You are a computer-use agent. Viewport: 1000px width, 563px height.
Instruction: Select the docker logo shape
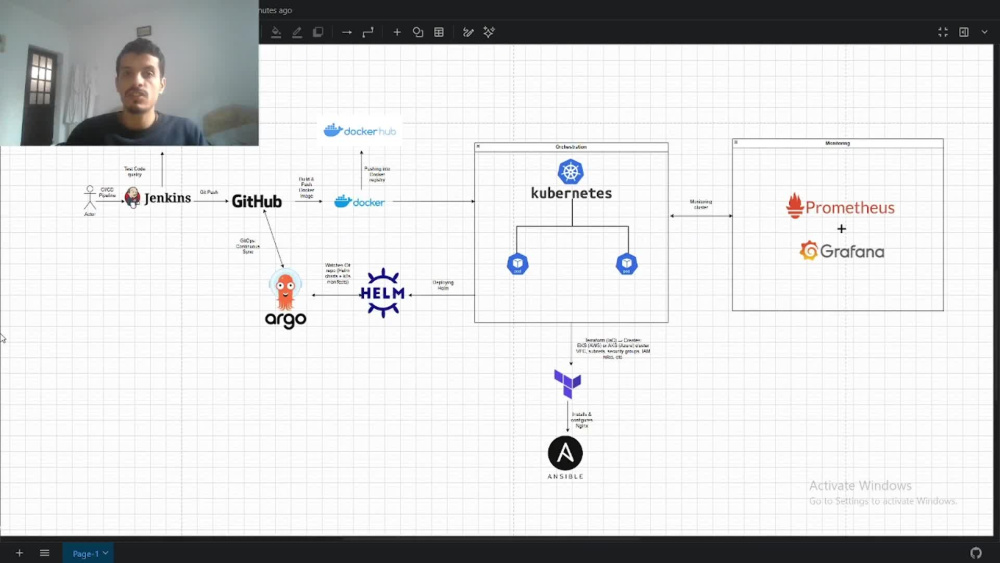coord(359,201)
